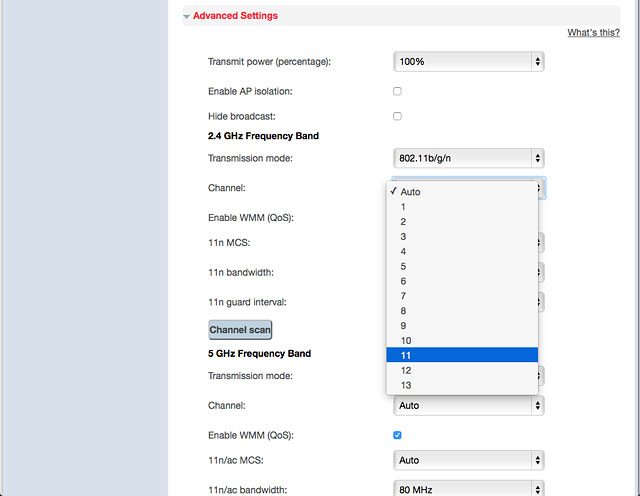Click the Advanced Settings header text

(235, 16)
